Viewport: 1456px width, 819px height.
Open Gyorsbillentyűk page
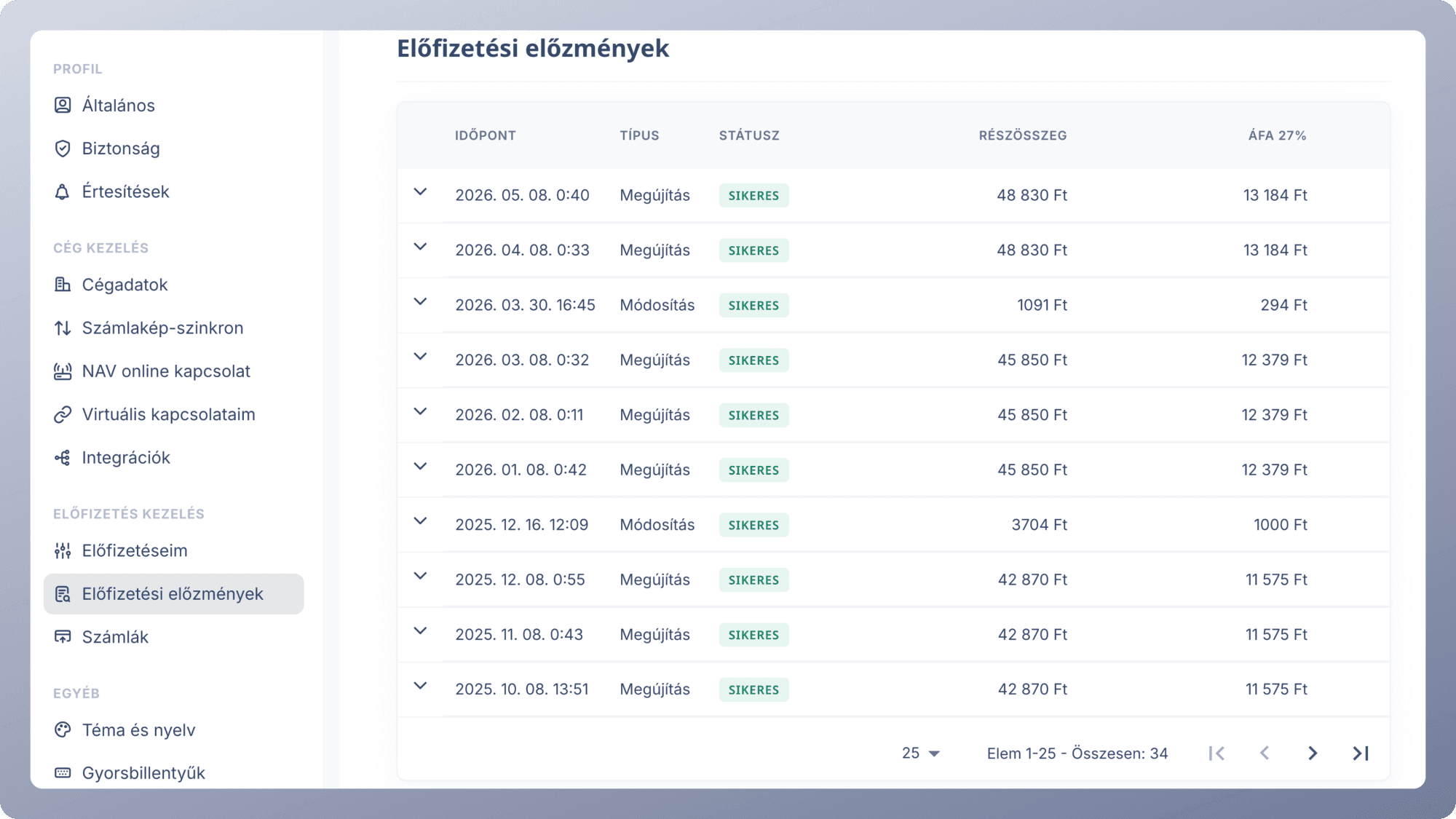coord(173,772)
